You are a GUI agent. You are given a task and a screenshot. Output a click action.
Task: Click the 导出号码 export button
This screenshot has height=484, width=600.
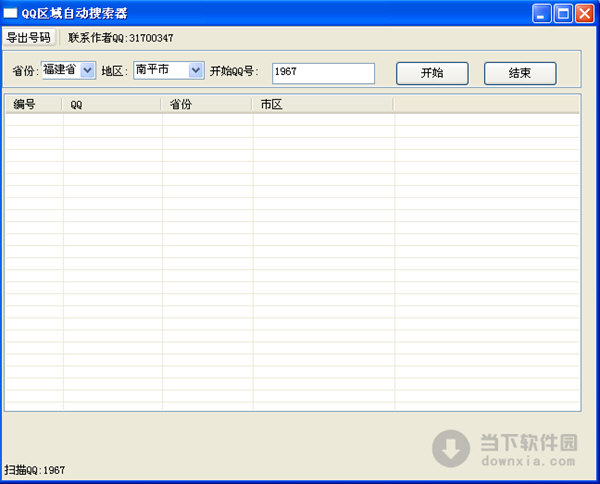coord(29,37)
